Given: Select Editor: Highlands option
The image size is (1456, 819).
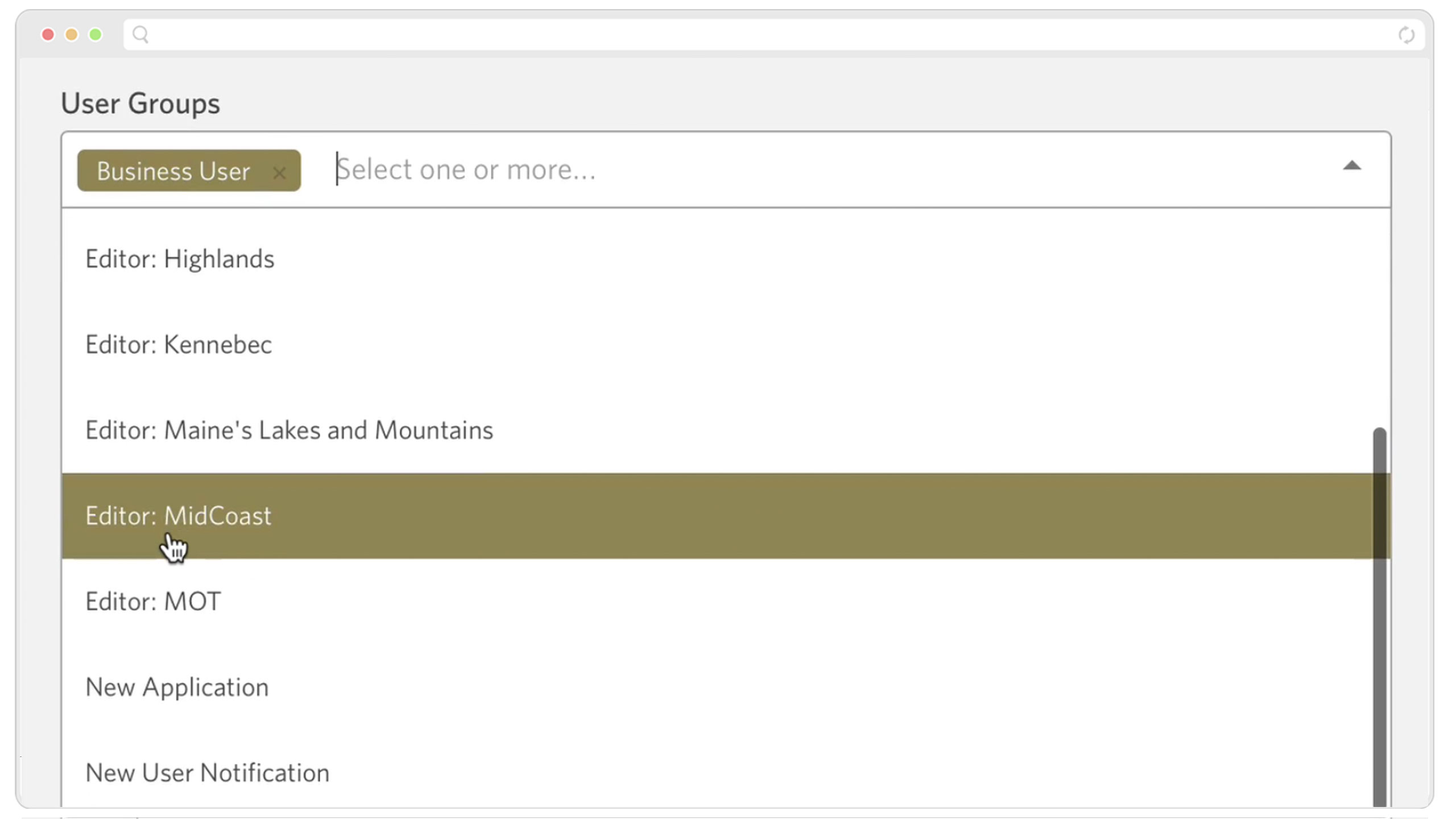Looking at the screenshot, I should click(726, 259).
